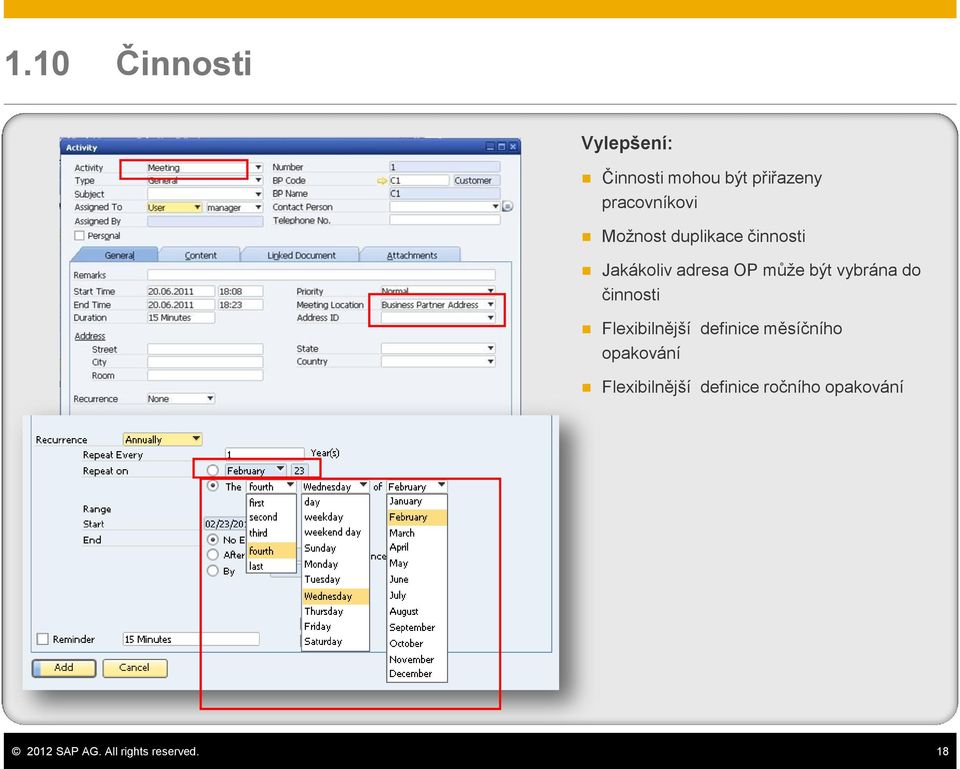Select 'last' in ordinal list
Viewport: 960px width, 769px height.
pos(271,567)
